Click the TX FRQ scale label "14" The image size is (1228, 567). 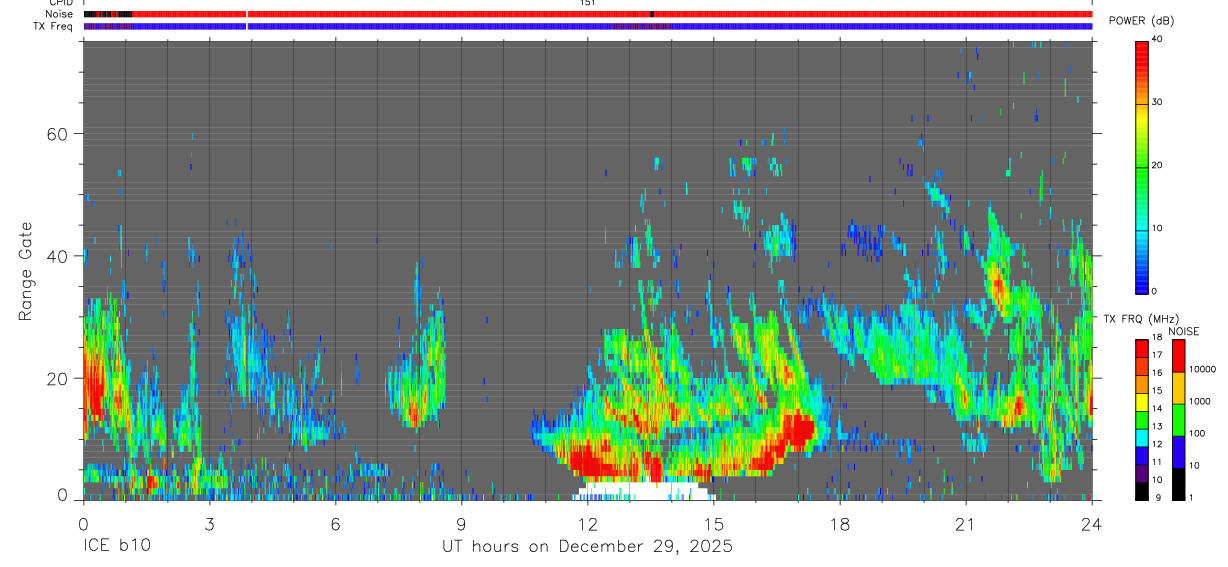click(1158, 408)
